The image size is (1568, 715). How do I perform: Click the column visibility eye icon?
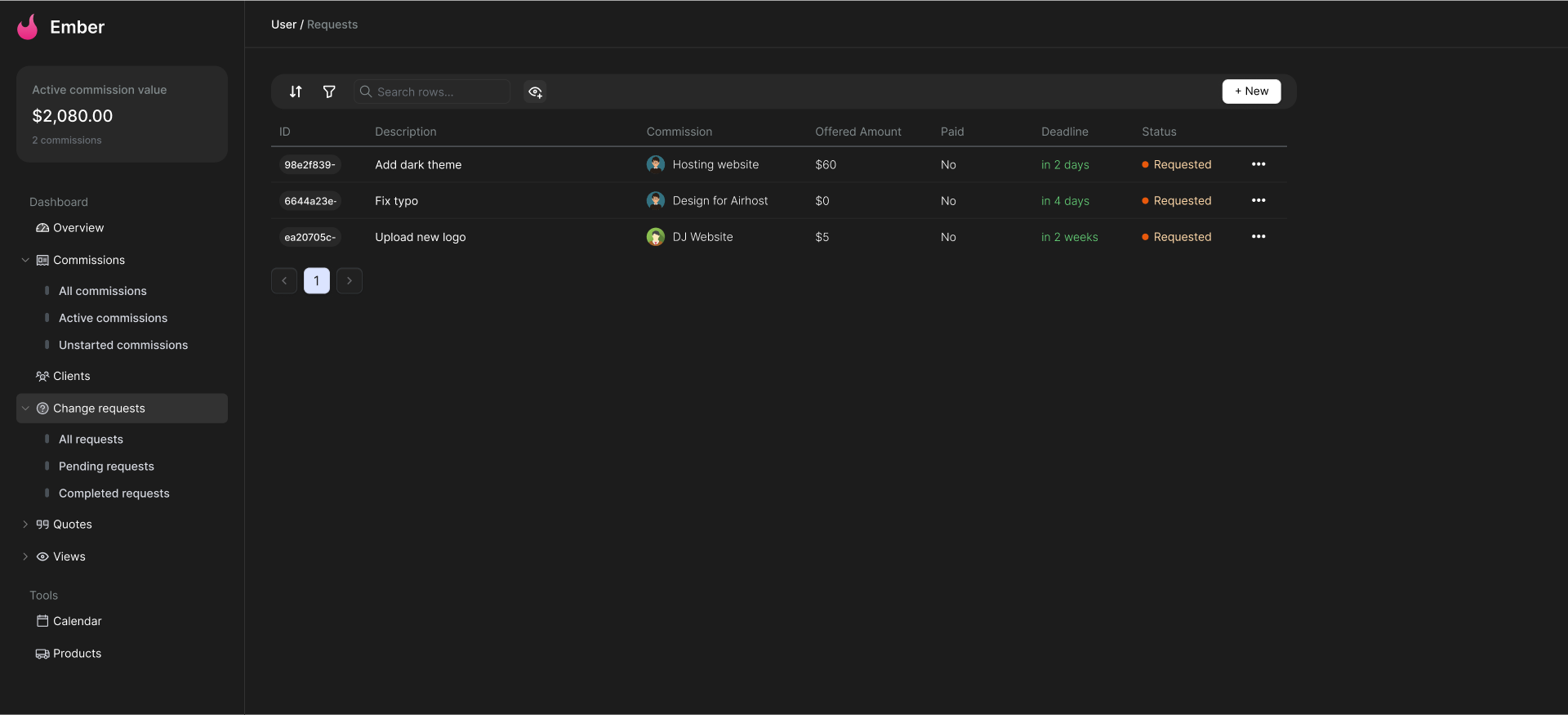tap(535, 92)
